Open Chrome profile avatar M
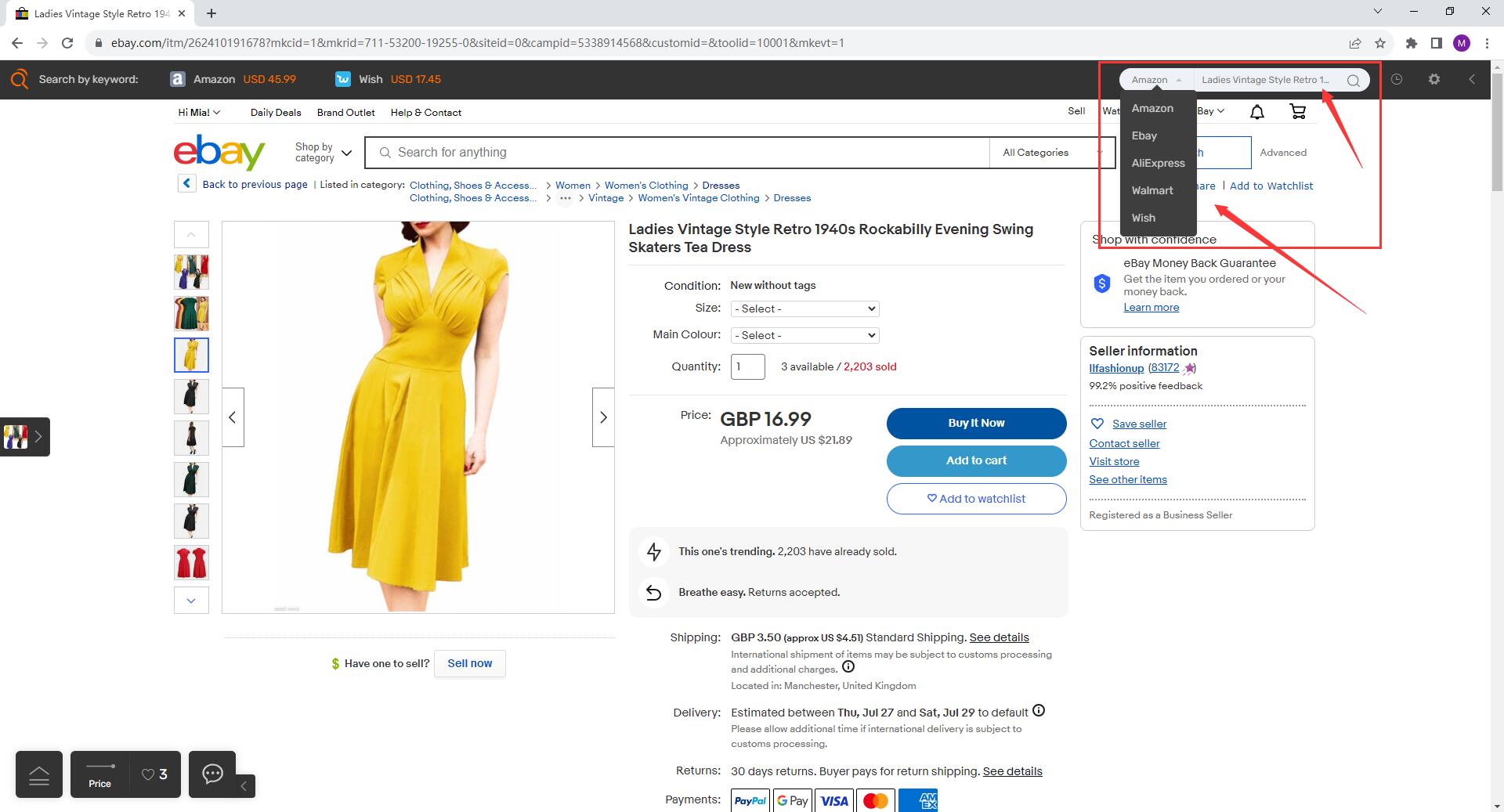 tap(1462, 43)
